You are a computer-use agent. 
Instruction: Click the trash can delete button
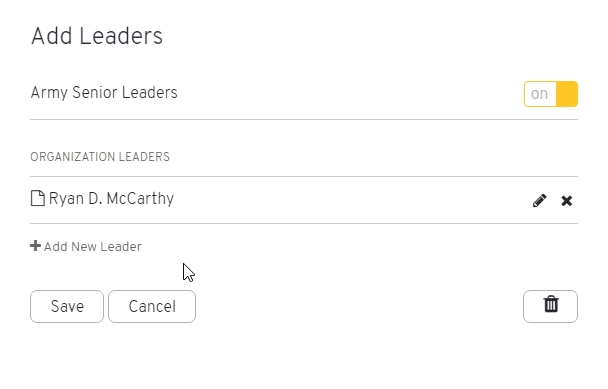click(x=550, y=306)
